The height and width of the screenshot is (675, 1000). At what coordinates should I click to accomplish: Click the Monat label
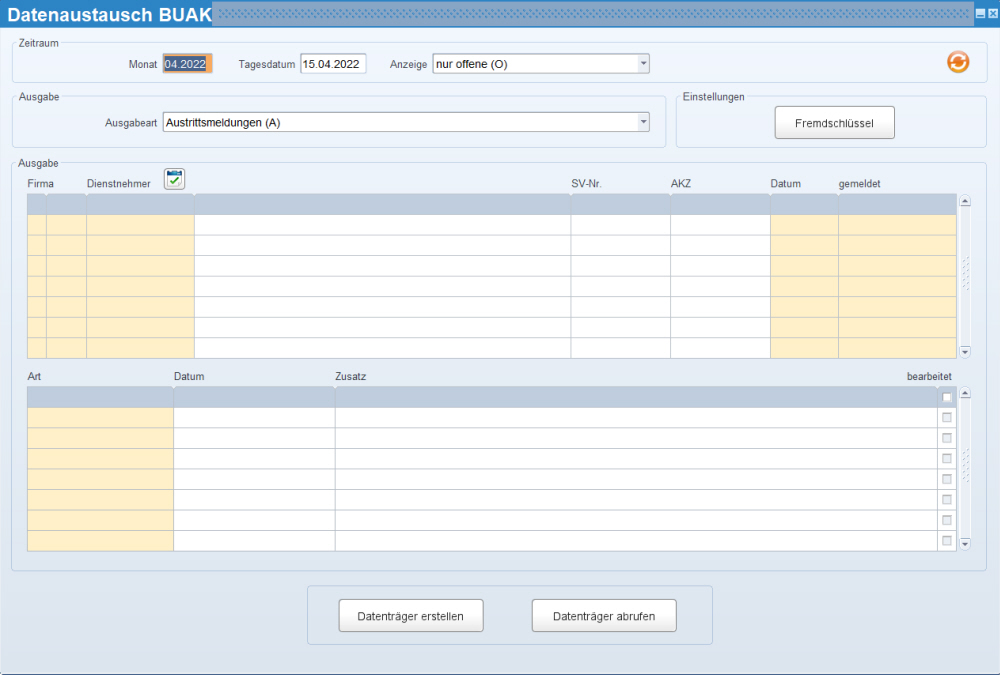click(143, 64)
